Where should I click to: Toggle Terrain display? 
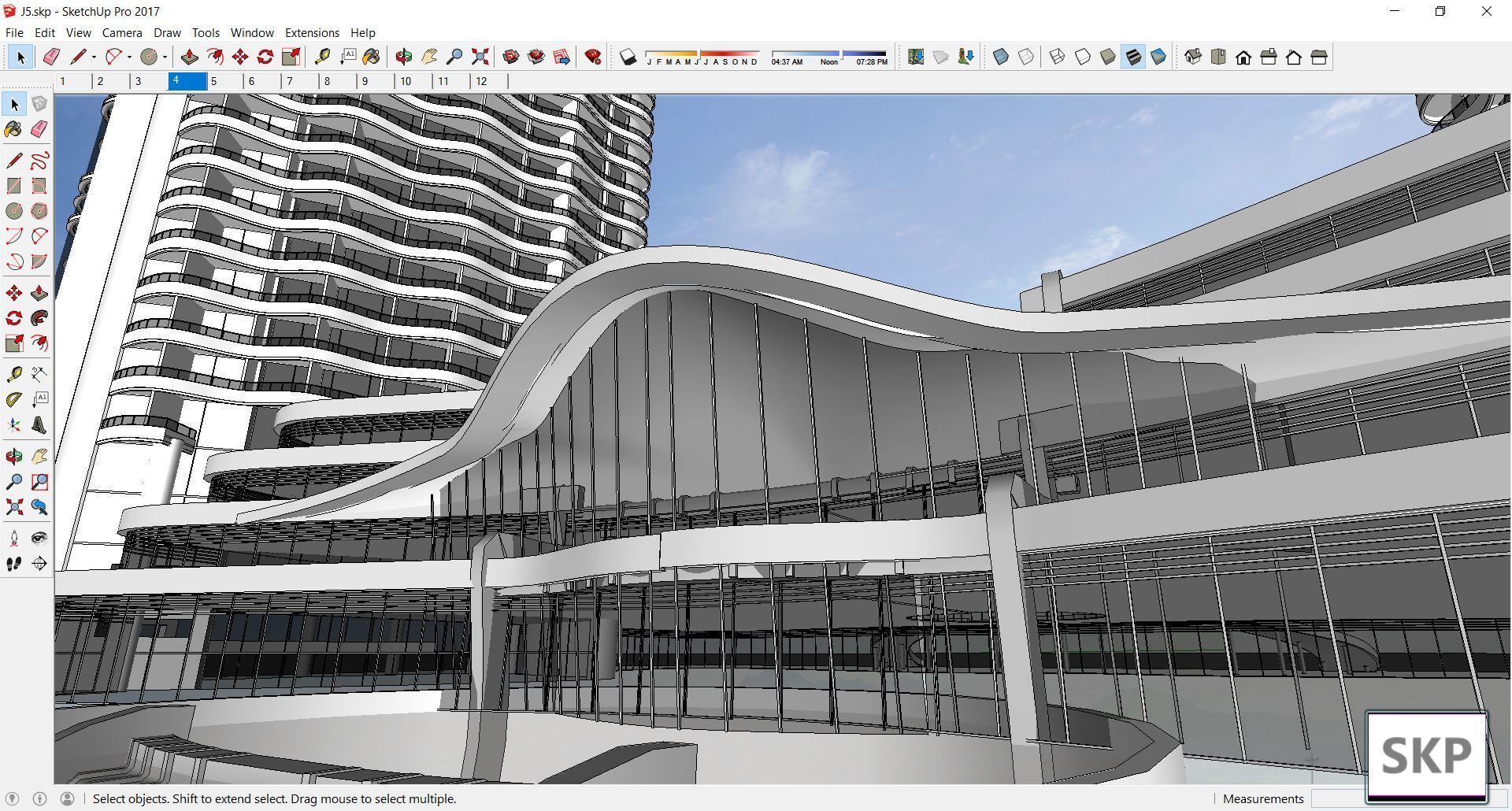tap(941, 57)
